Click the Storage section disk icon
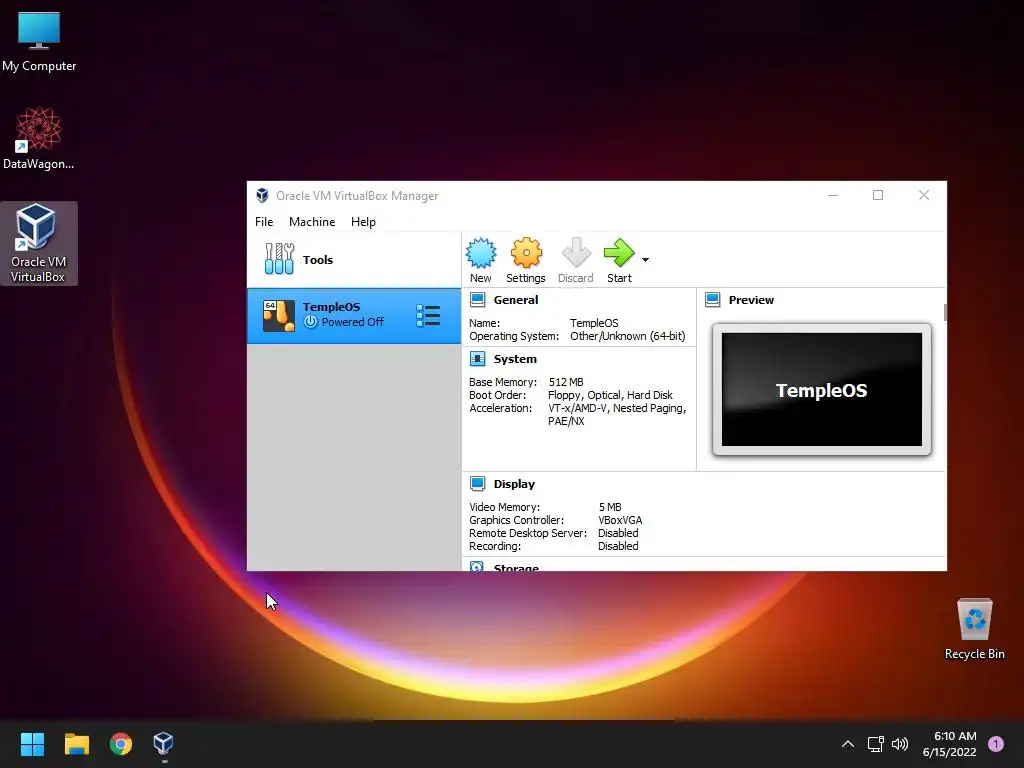Screen dimensions: 1024x768 [x=477, y=566]
